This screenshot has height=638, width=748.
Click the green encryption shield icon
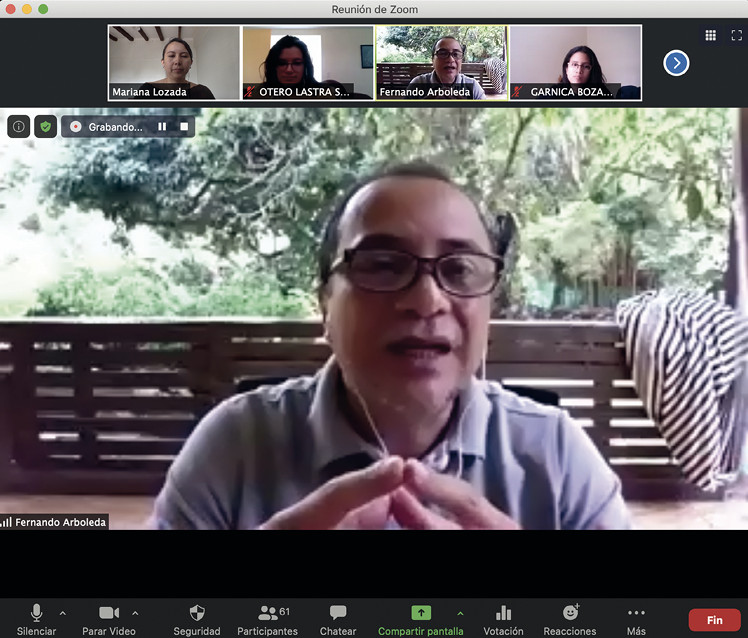(45, 127)
